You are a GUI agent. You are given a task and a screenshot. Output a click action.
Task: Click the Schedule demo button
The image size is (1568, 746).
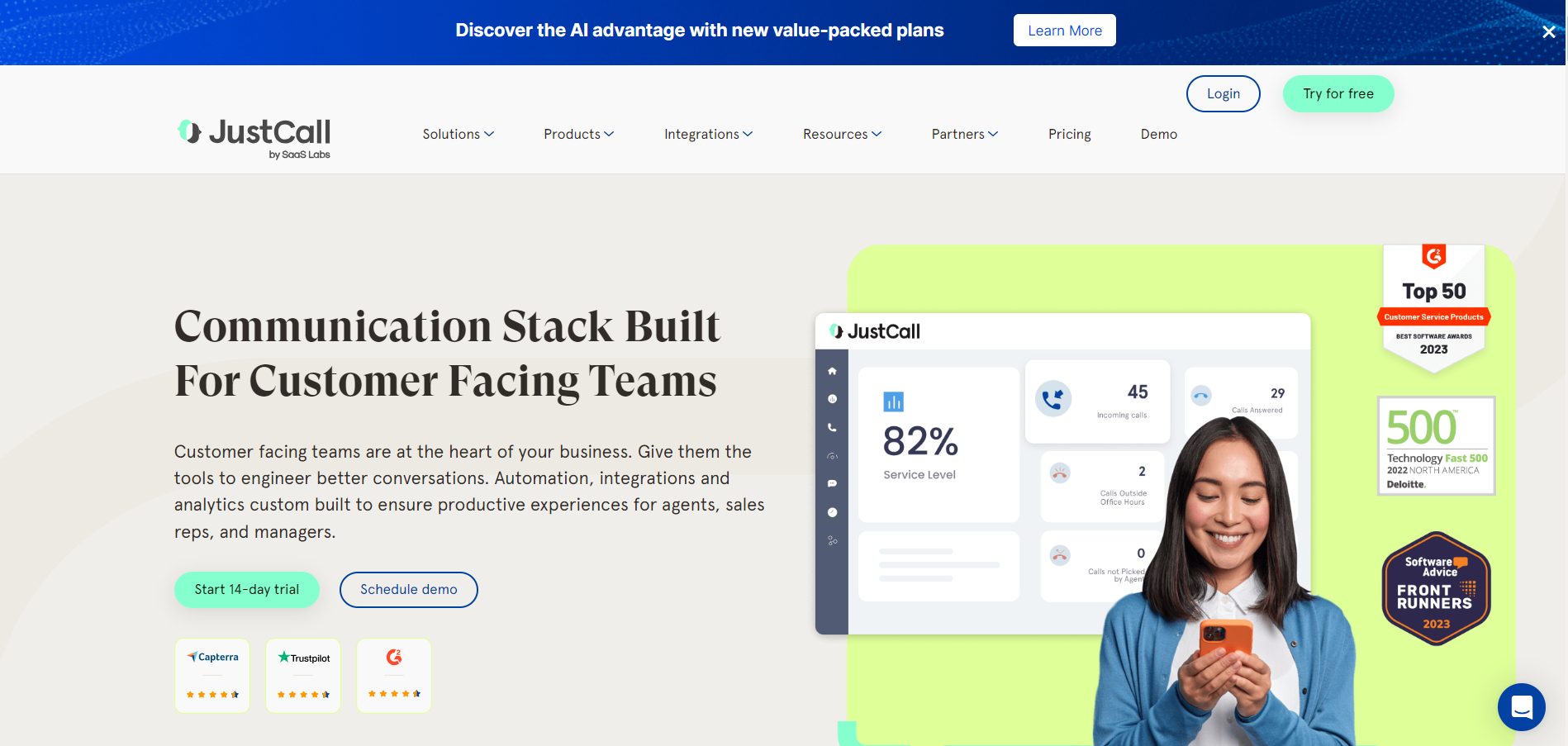pyautogui.click(x=408, y=589)
